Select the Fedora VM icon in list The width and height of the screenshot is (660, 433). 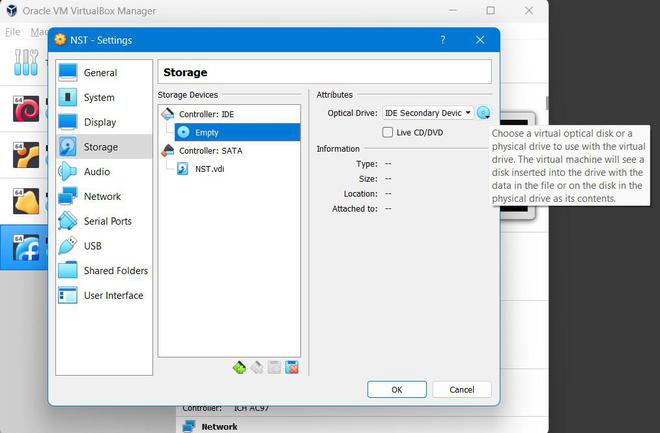tap(26, 247)
